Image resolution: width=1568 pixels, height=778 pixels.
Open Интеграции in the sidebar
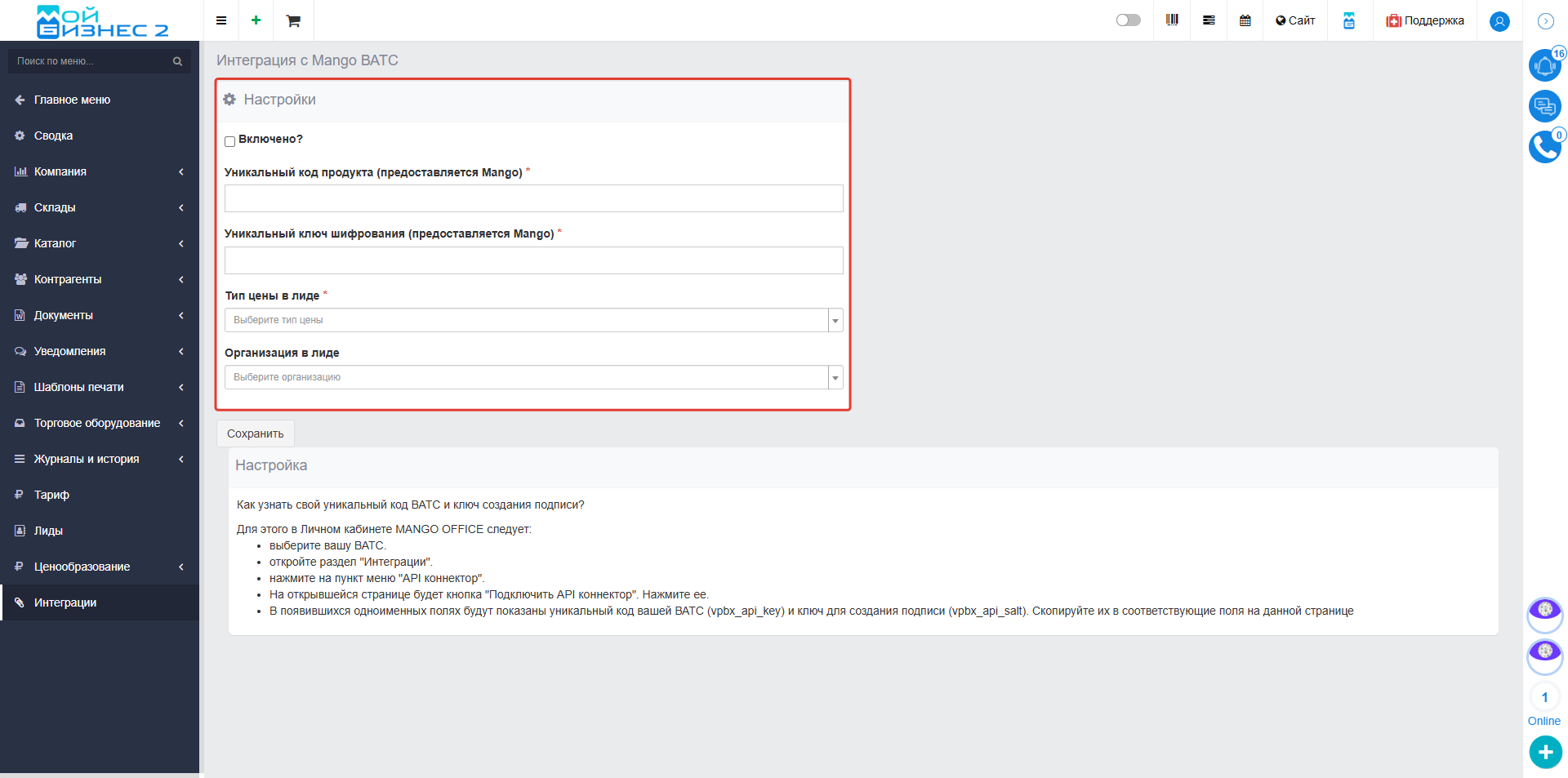100,602
